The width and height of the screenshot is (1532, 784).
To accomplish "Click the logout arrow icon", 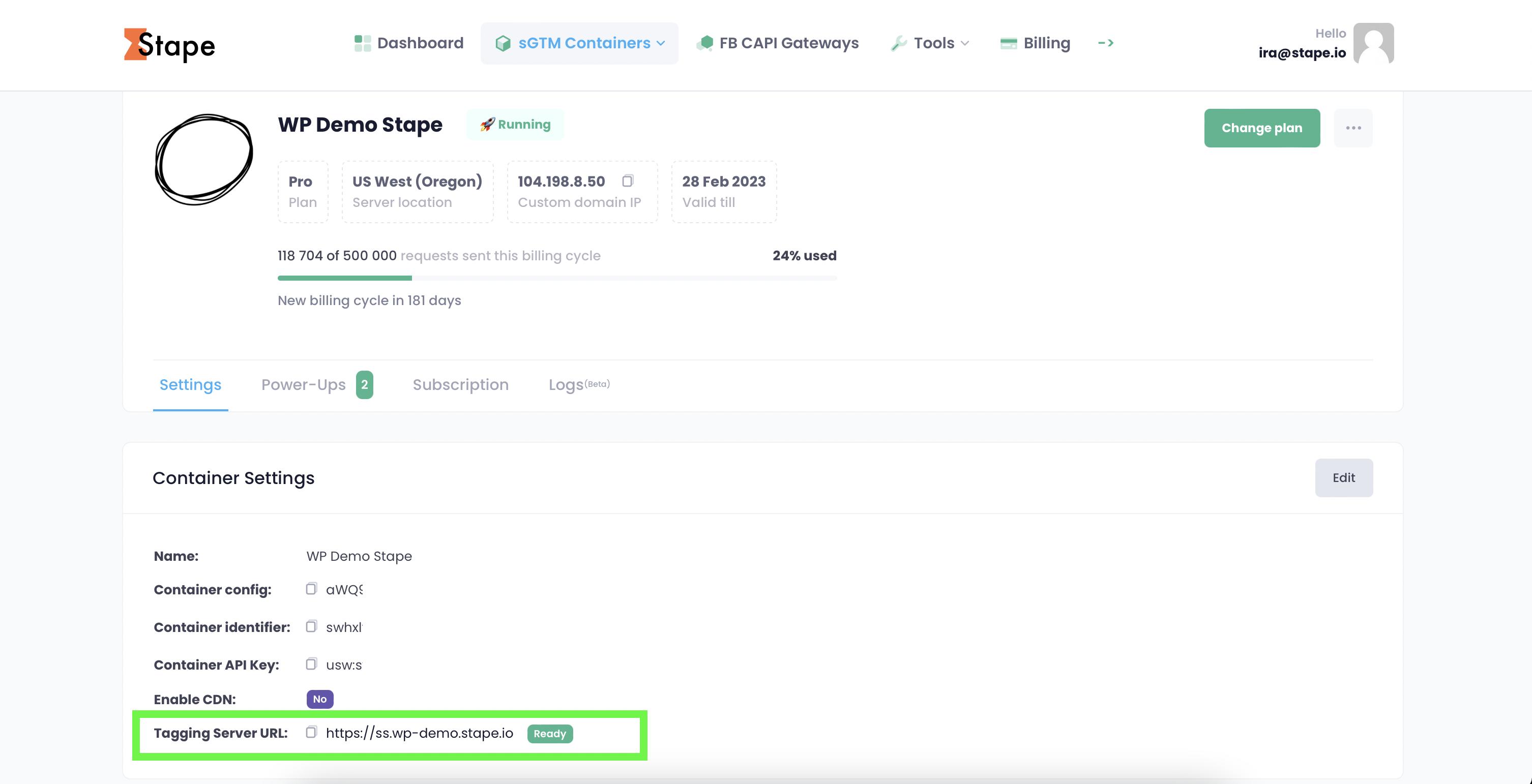I will (x=1106, y=43).
